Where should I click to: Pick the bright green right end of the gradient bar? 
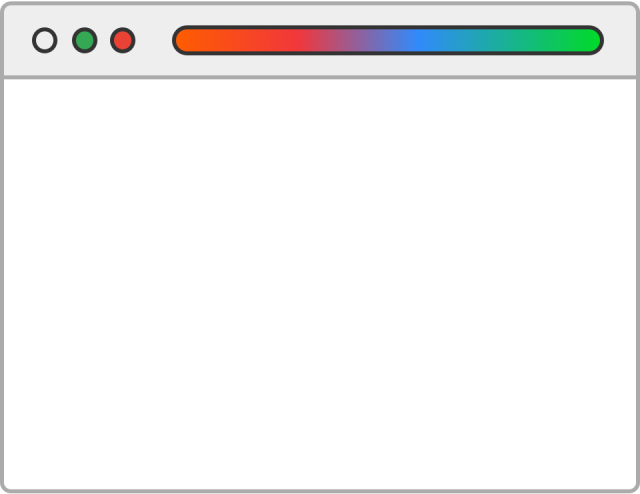[584, 40]
